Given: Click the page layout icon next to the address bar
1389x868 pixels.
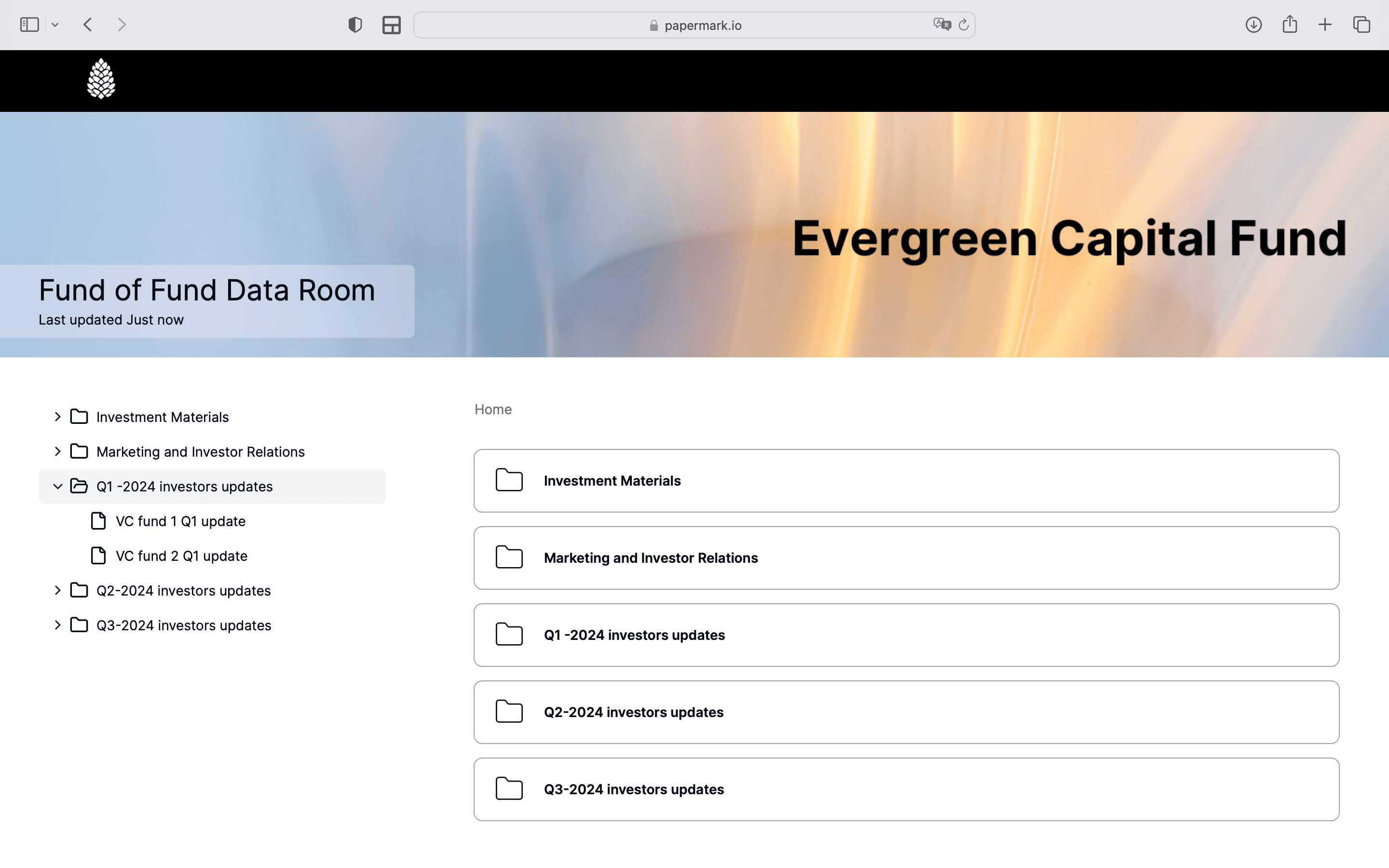Looking at the screenshot, I should (x=392, y=24).
